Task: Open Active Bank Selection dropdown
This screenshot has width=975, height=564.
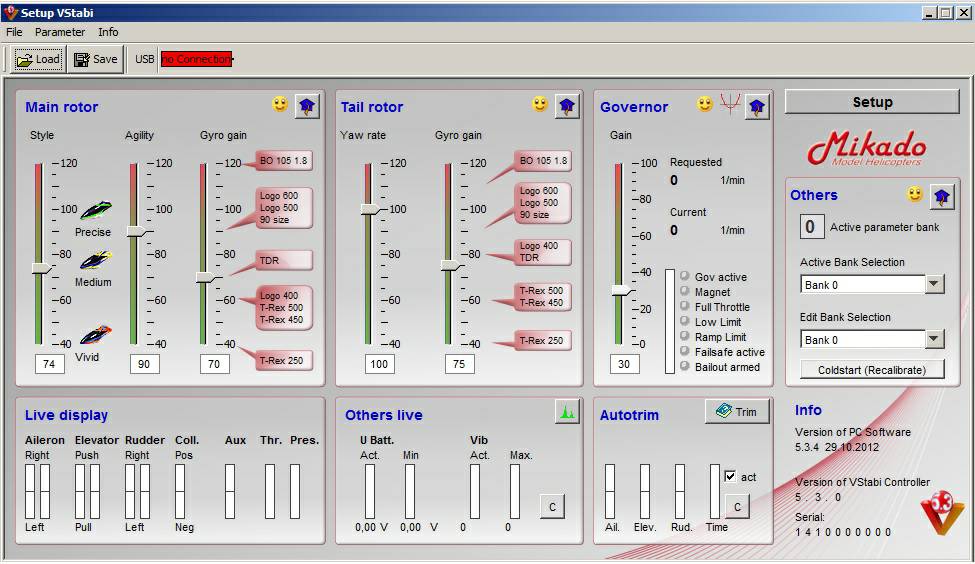Action: point(934,284)
